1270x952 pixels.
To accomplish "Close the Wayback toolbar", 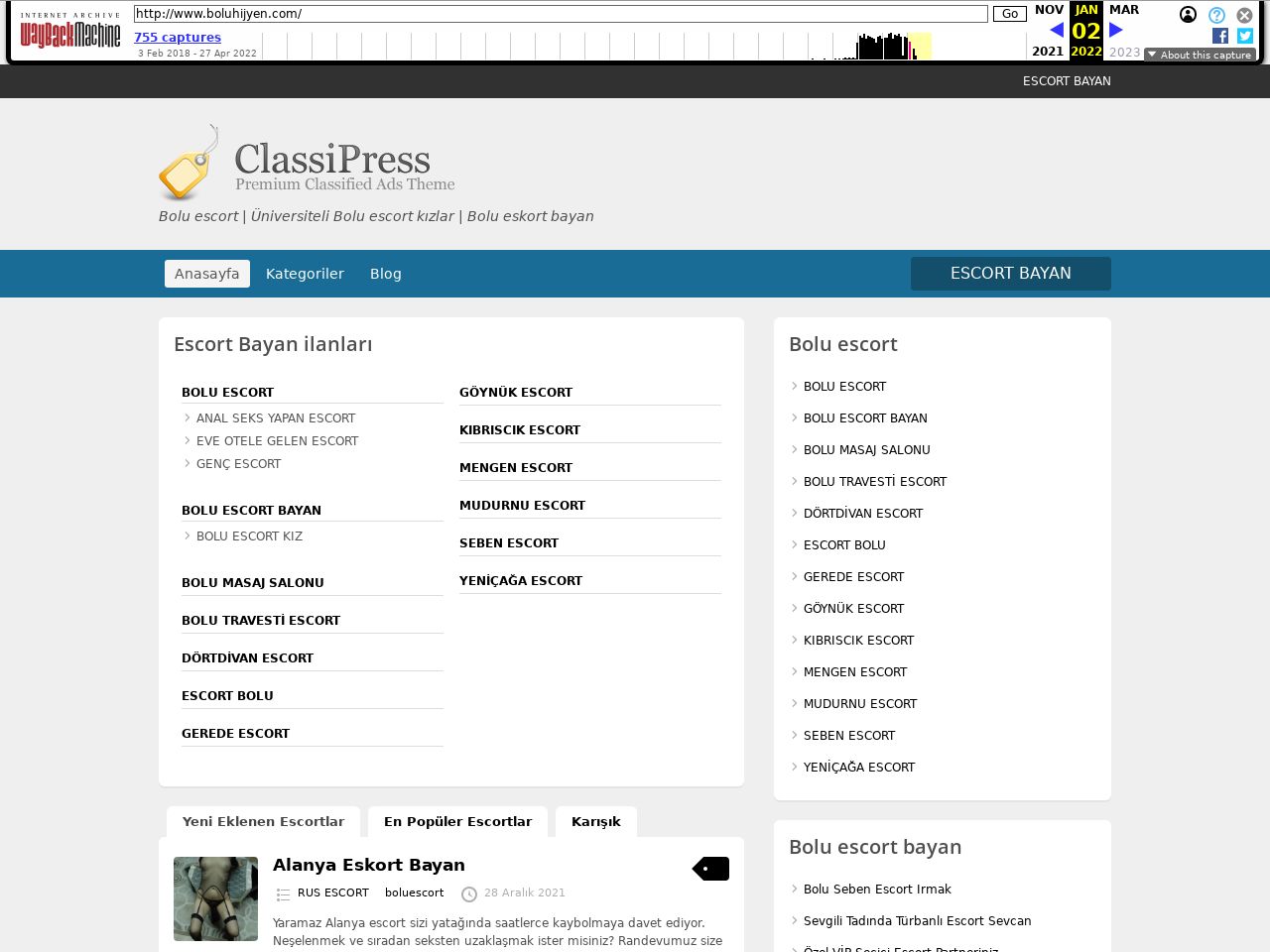I will (x=1244, y=15).
